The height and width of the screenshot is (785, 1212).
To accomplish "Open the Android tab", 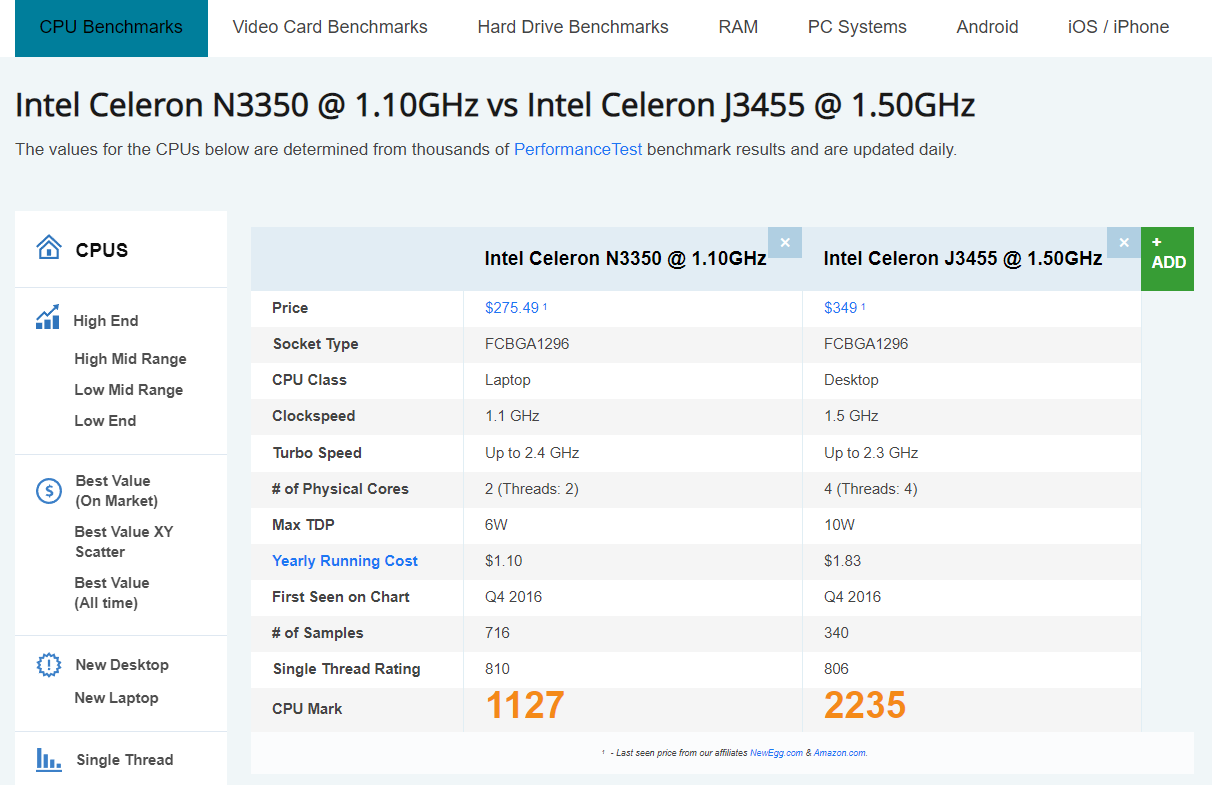I will pos(987,28).
